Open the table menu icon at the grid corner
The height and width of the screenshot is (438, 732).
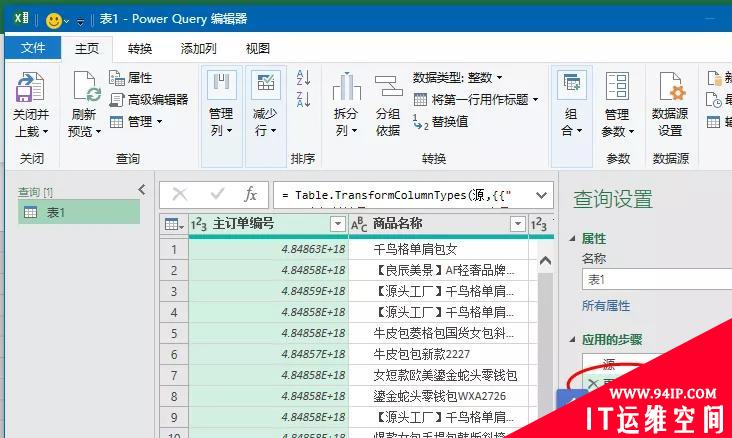click(174, 225)
